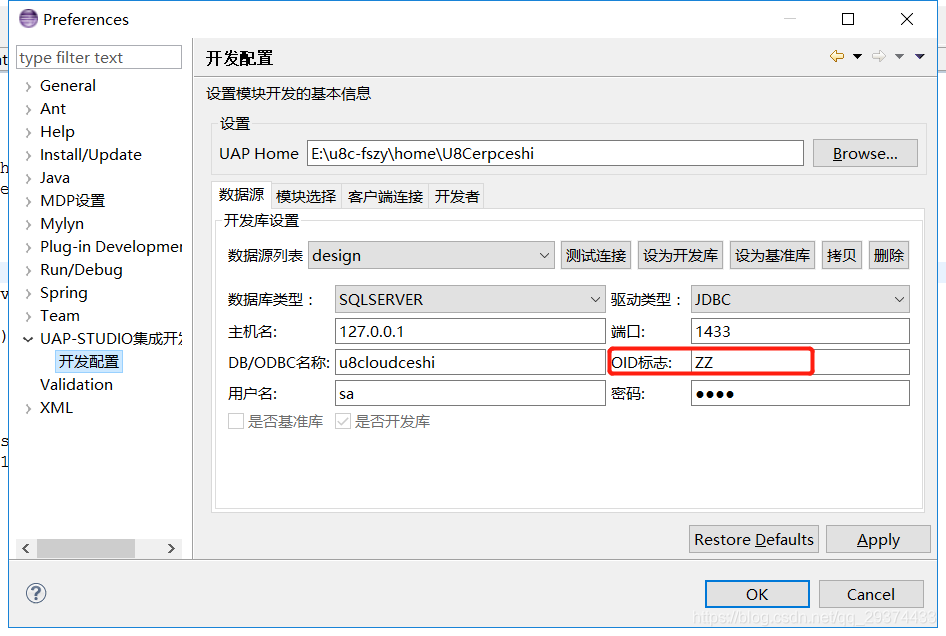This screenshot has height=636, width=946.
Task: Click the DB/ODBC名称 field u8cloudceshi
Action: click(x=470, y=362)
